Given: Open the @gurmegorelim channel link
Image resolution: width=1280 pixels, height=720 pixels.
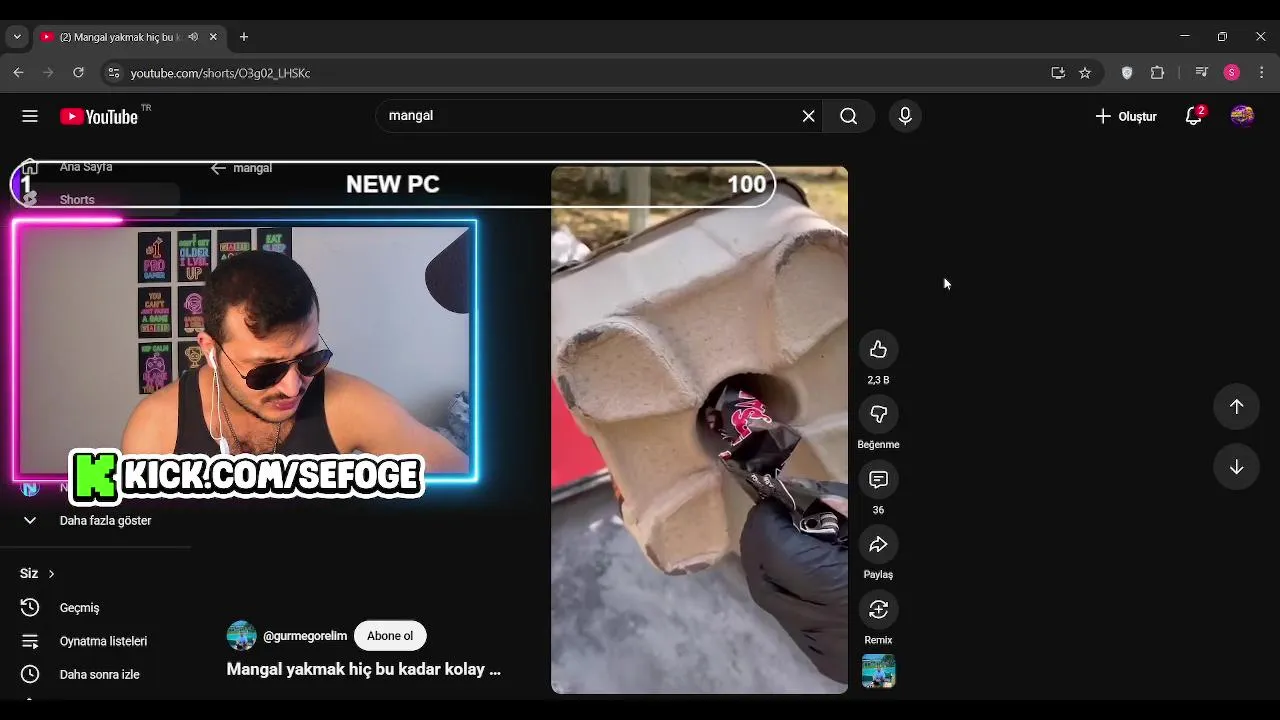Looking at the screenshot, I should point(305,636).
